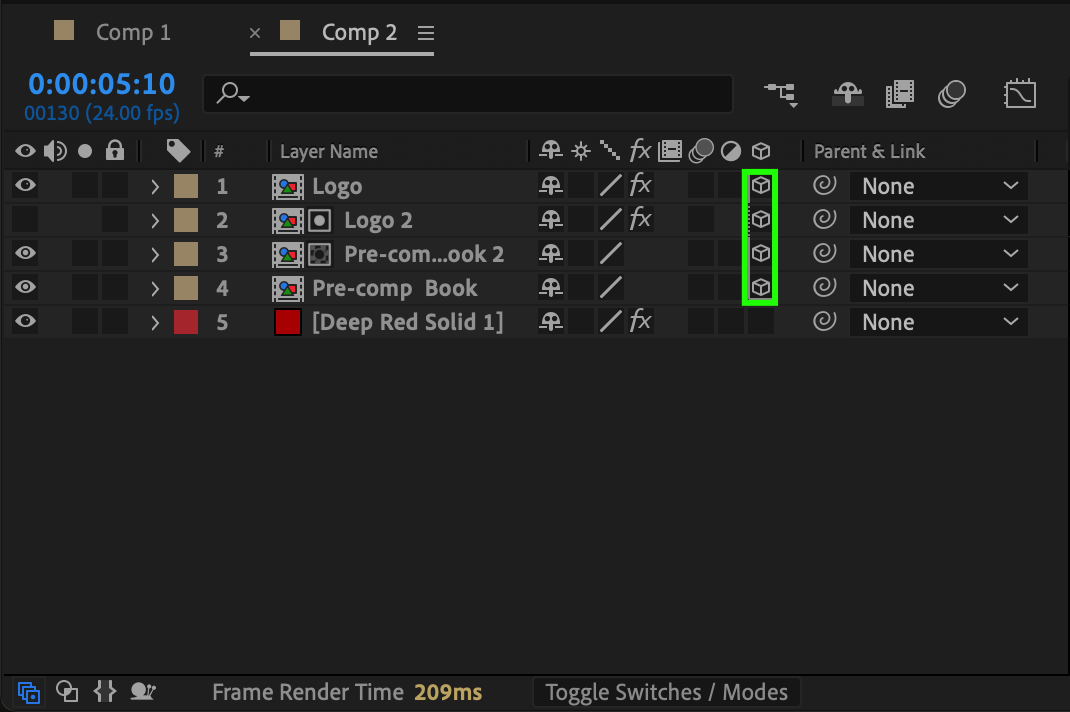1070x712 pixels.
Task: Show the Logo 2 layer
Action: click(x=26, y=220)
